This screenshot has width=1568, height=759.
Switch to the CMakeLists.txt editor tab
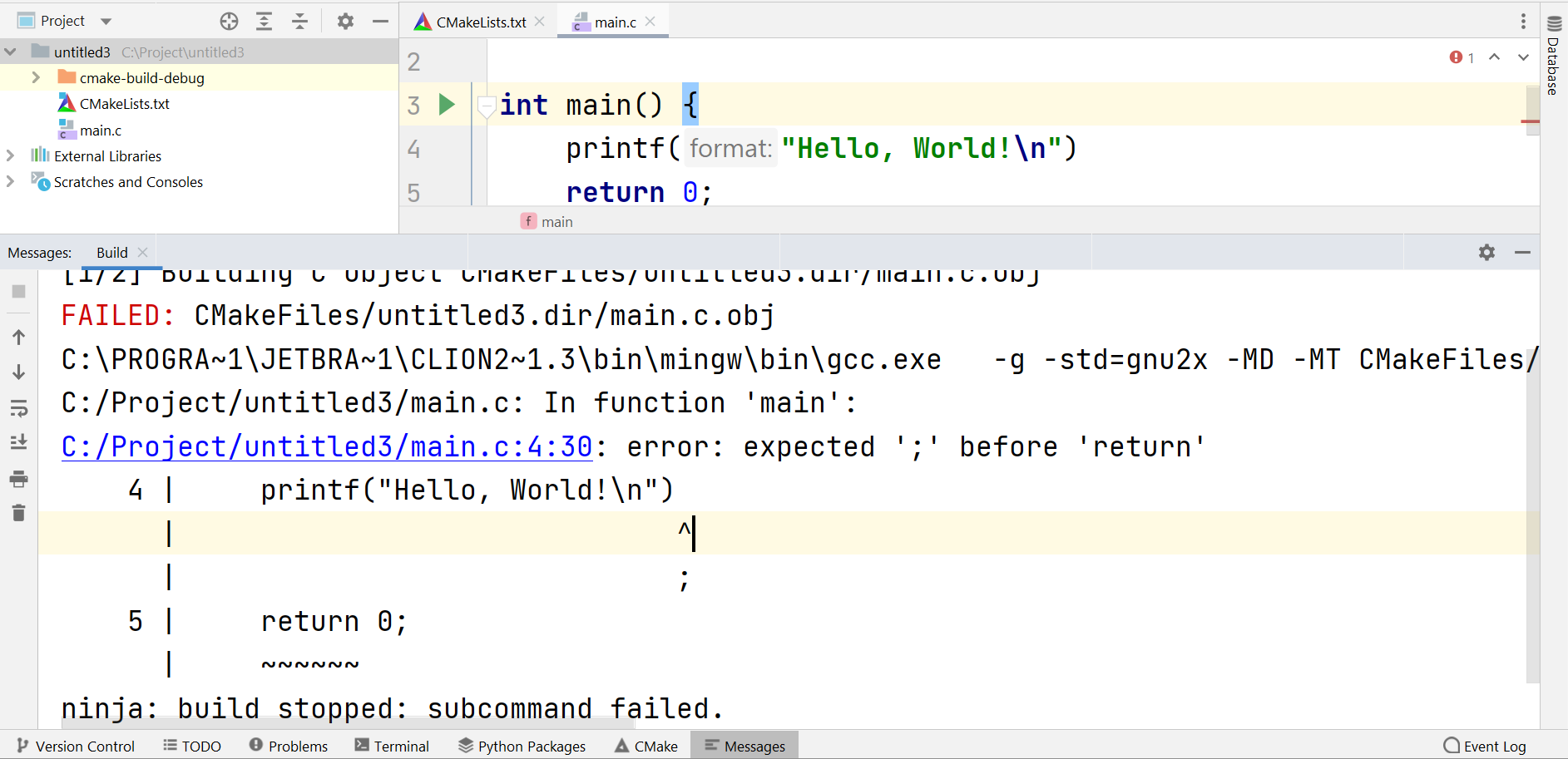(x=481, y=22)
